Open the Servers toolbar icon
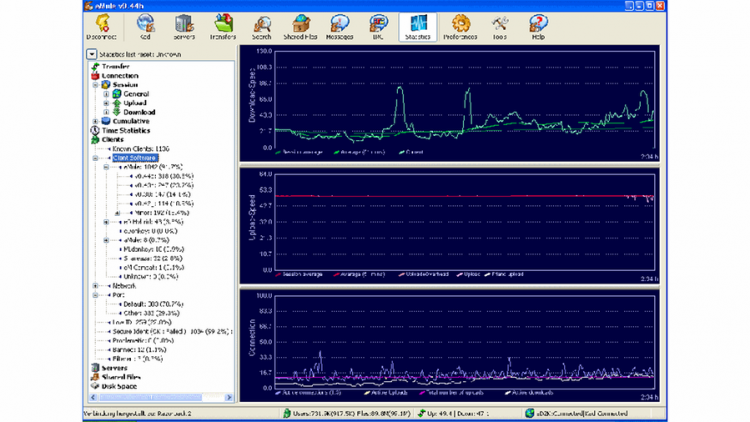Screen dimensions: 750x422 coord(184,27)
